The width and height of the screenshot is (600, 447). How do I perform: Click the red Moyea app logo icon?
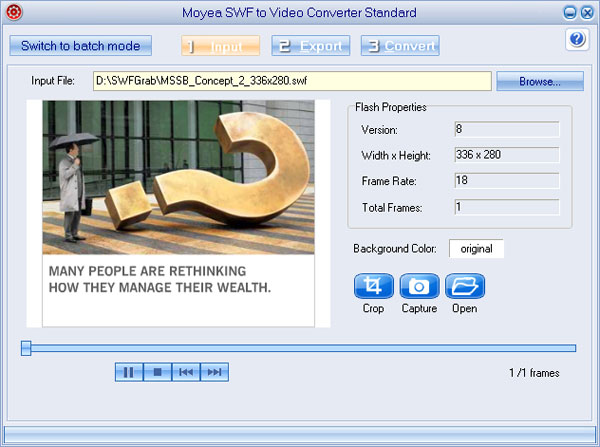pos(14,12)
